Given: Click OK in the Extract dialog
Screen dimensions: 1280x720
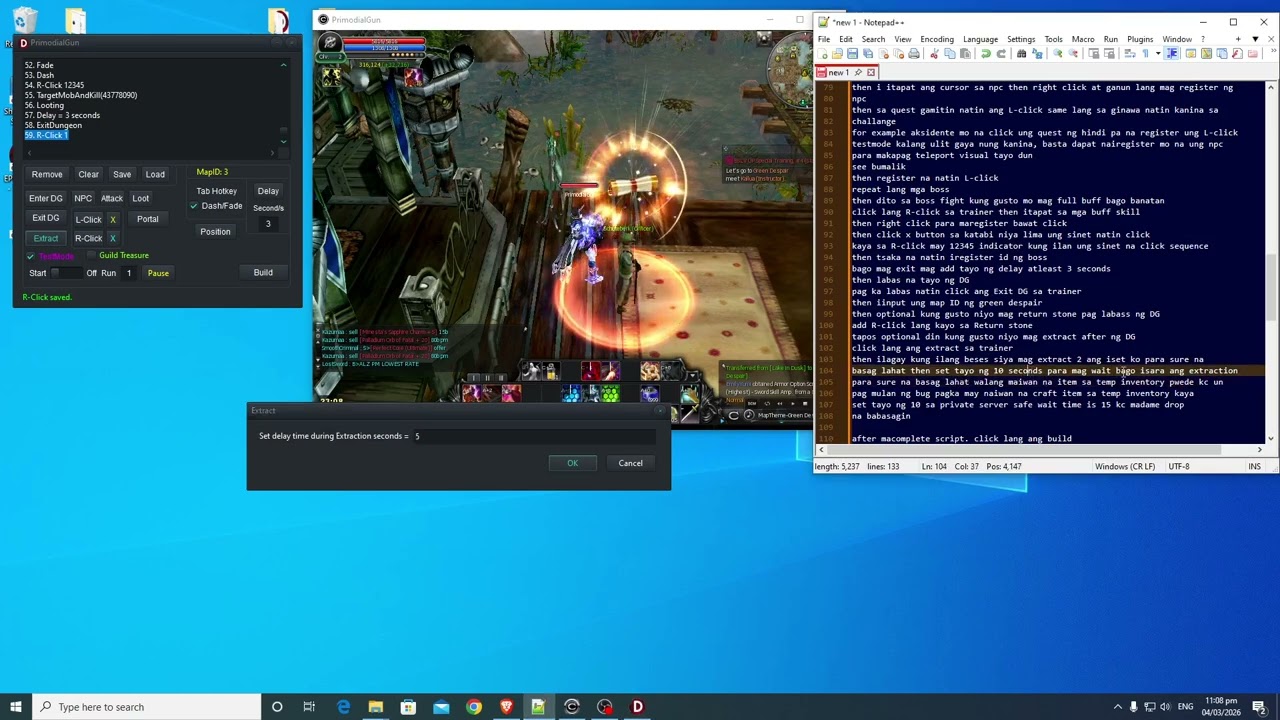Looking at the screenshot, I should (x=572, y=463).
